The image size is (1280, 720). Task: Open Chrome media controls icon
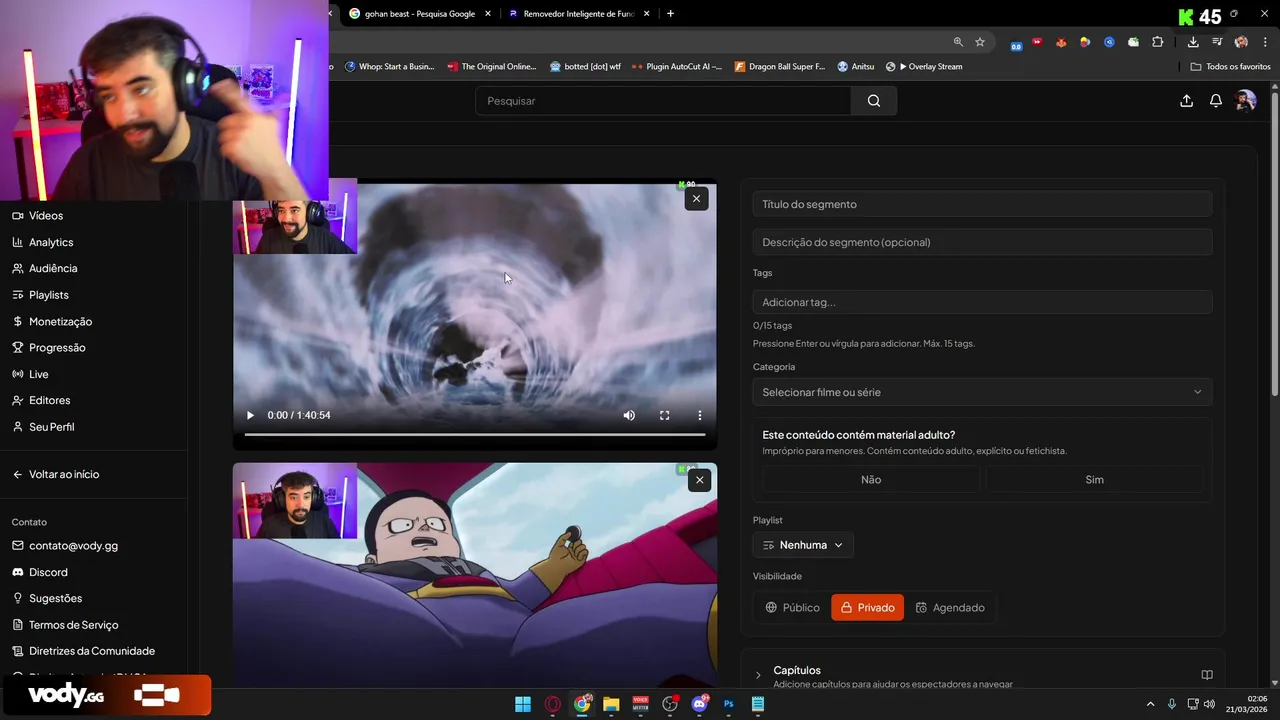(1217, 42)
